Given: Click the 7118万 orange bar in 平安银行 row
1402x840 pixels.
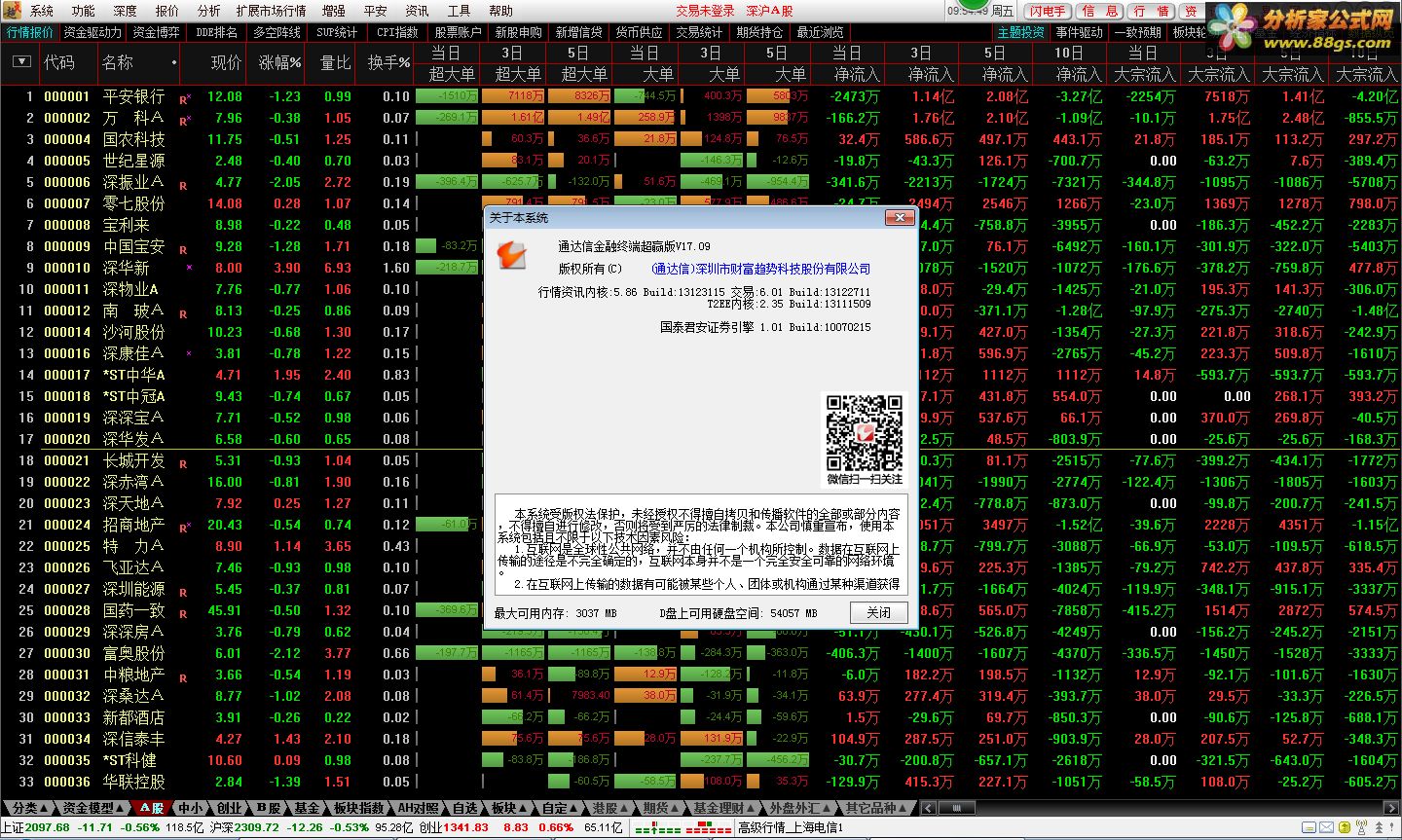Looking at the screenshot, I should click(513, 96).
